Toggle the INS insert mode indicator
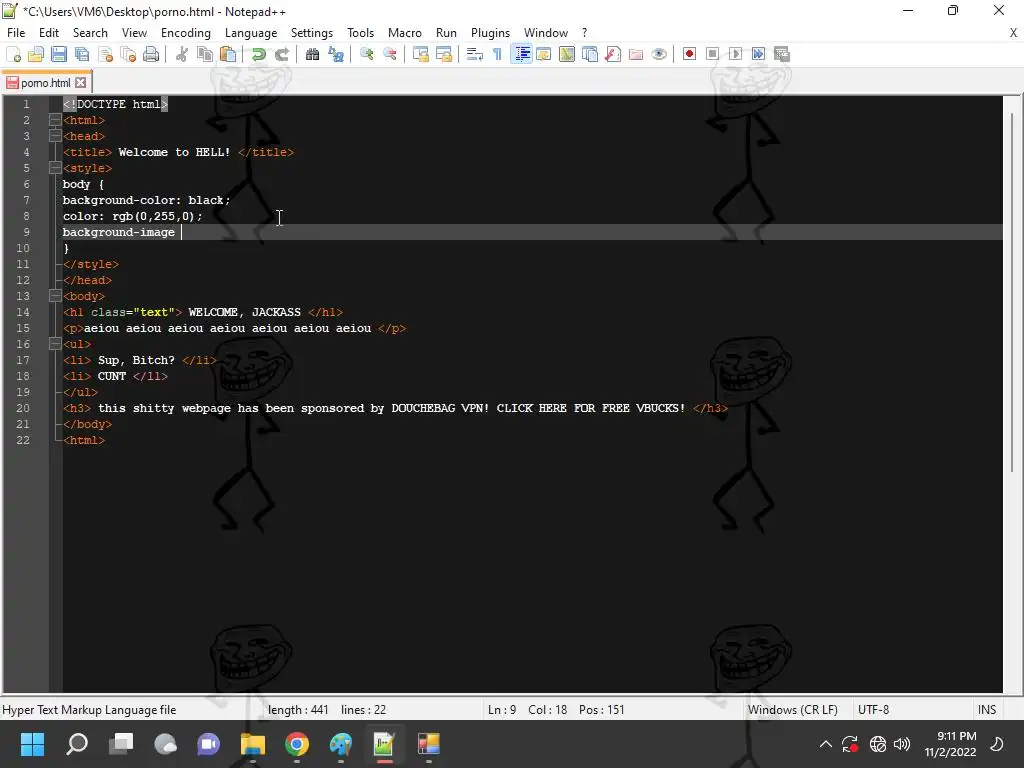Image resolution: width=1024 pixels, height=768 pixels. [x=987, y=710]
